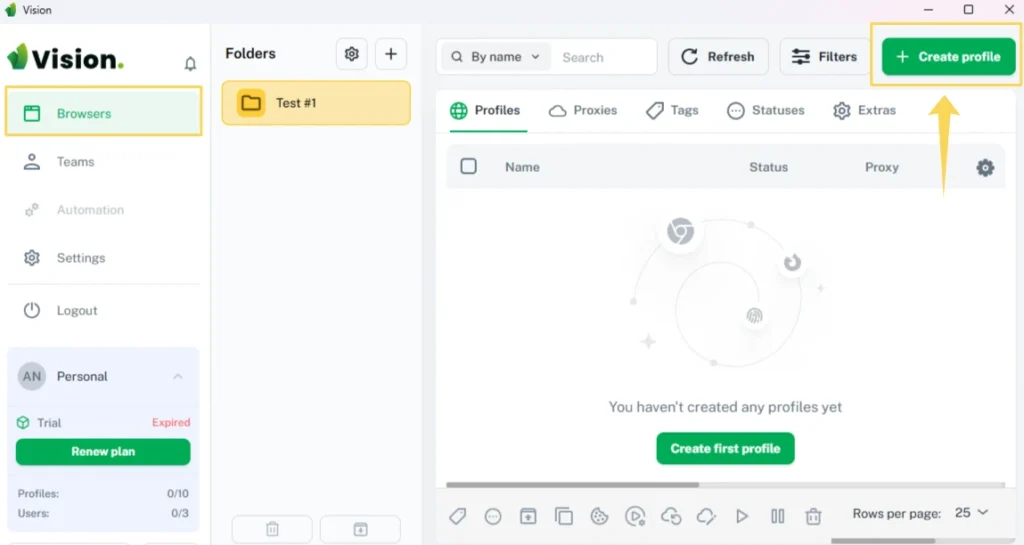Click the Name column header

[x=522, y=167]
